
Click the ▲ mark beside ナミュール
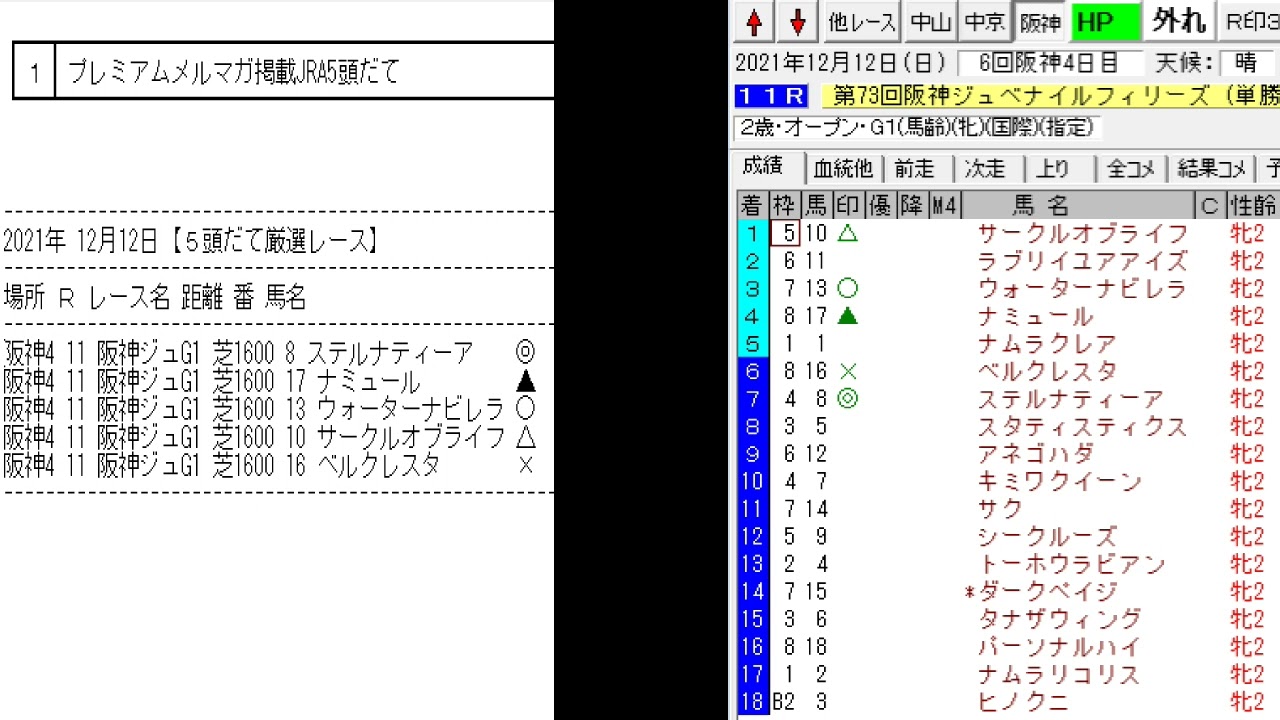tap(847, 317)
